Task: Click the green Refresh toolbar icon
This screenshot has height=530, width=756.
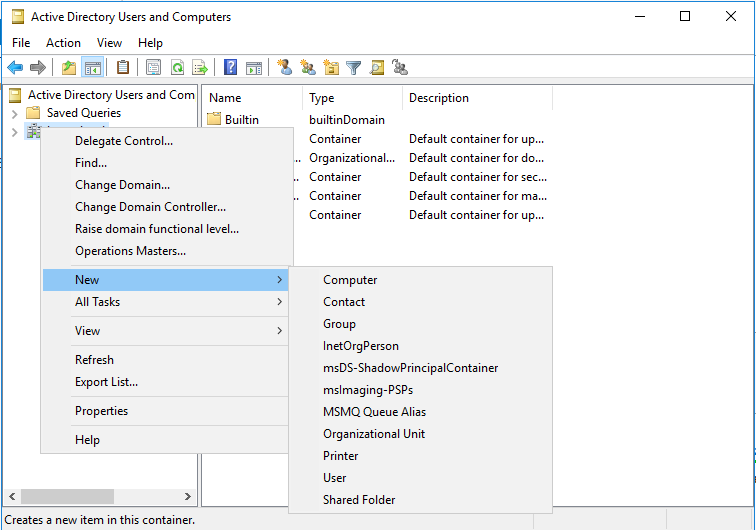Action: pyautogui.click(x=177, y=67)
